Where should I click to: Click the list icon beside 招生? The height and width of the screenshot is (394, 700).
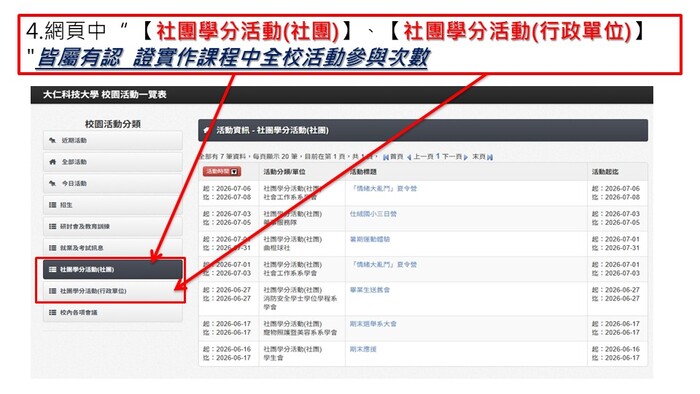(x=52, y=205)
